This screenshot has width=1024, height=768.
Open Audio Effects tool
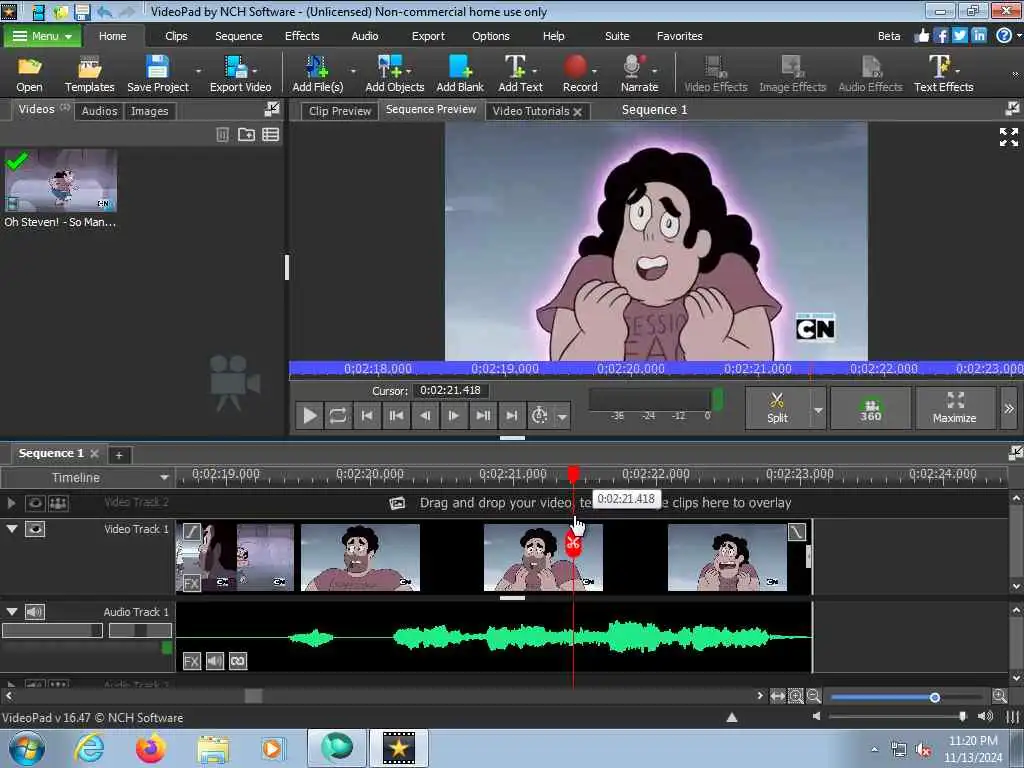pyautogui.click(x=870, y=74)
